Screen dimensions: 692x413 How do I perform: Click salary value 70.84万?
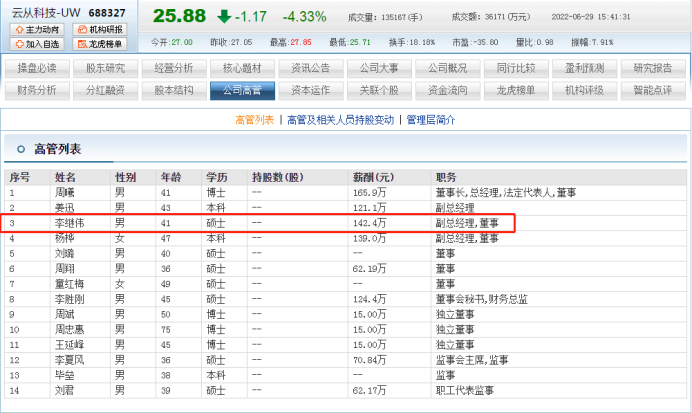click(x=369, y=360)
